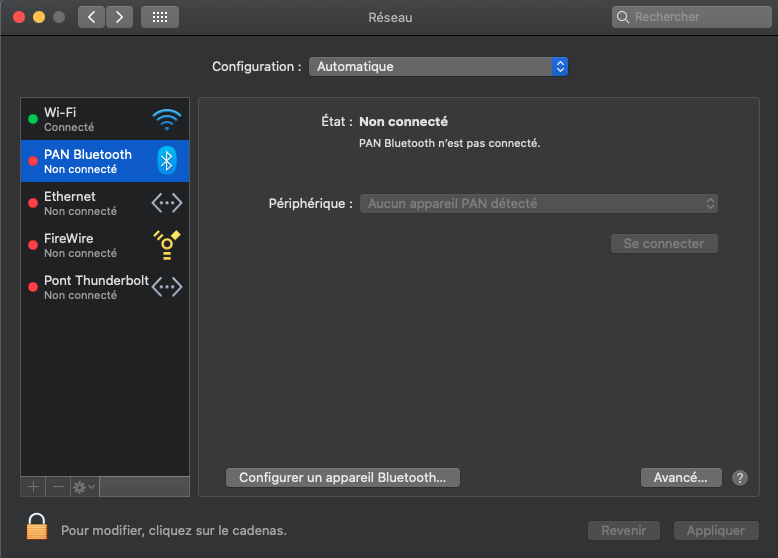Open the help question mark button

click(x=740, y=478)
